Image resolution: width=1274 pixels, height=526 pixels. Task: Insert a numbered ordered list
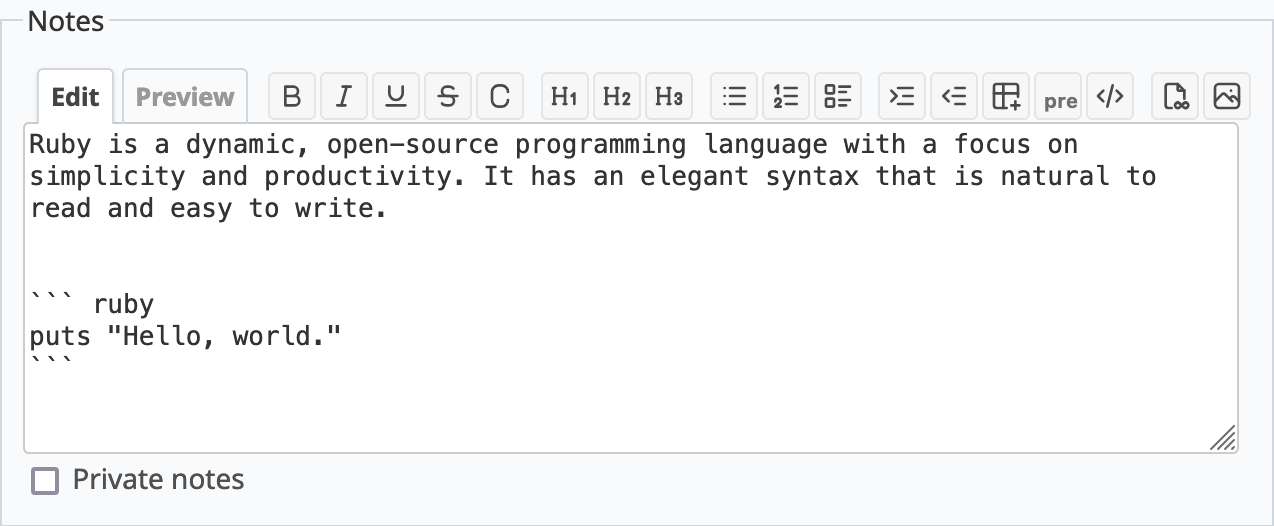coord(786,96)
